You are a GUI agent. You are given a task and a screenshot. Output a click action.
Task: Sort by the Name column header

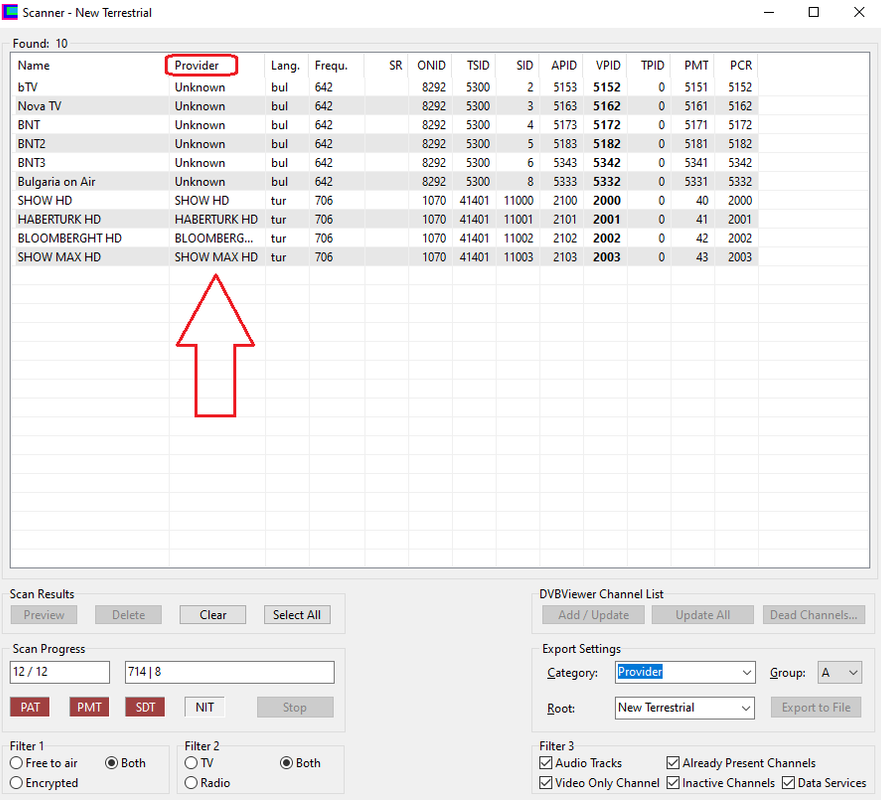(x=90, y=66)
